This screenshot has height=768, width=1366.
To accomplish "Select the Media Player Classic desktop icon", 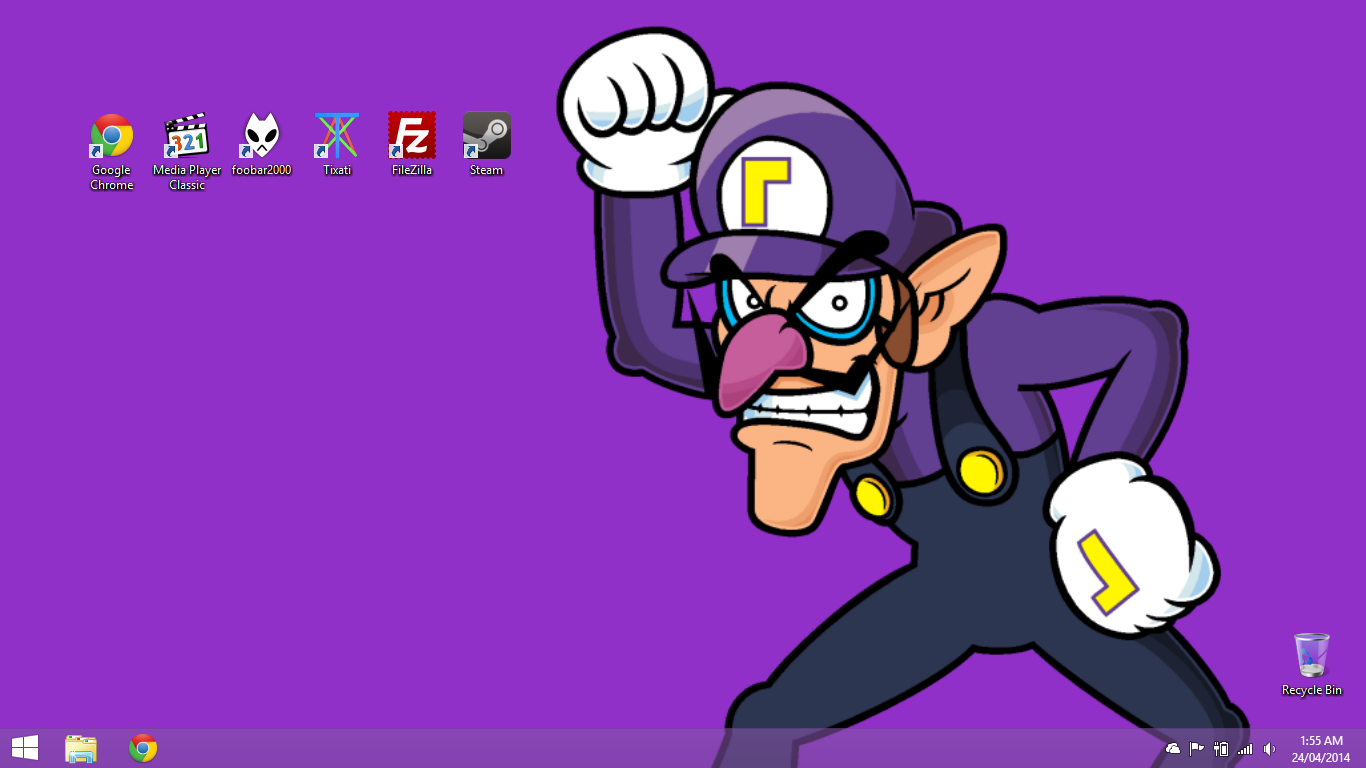I will click(x=187, y=136).
